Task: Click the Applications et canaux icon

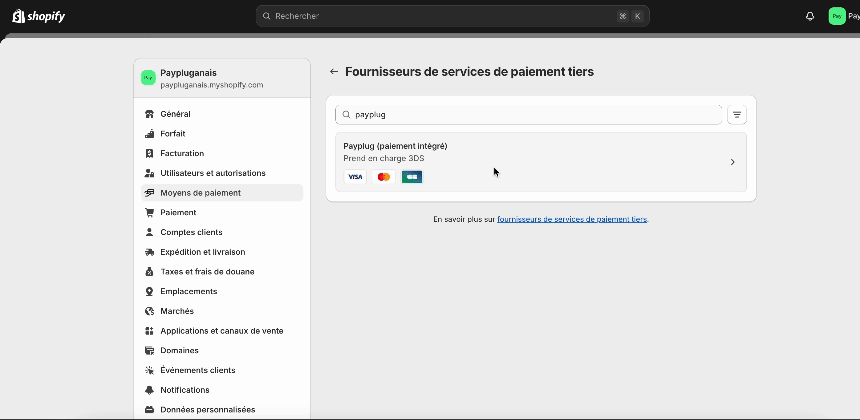Action: [149, 331]
